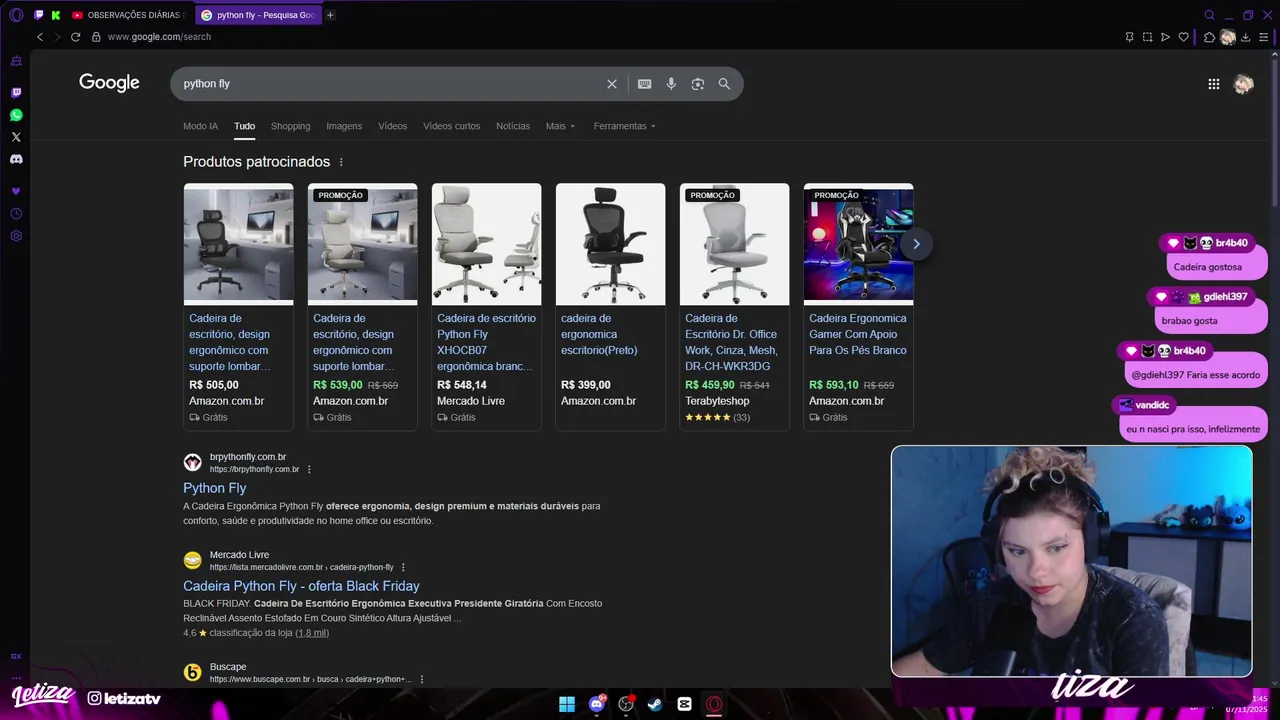Screen dimensions: 1280x720
Task: Open the Python Fly result link
Action: tap(215, 488)
